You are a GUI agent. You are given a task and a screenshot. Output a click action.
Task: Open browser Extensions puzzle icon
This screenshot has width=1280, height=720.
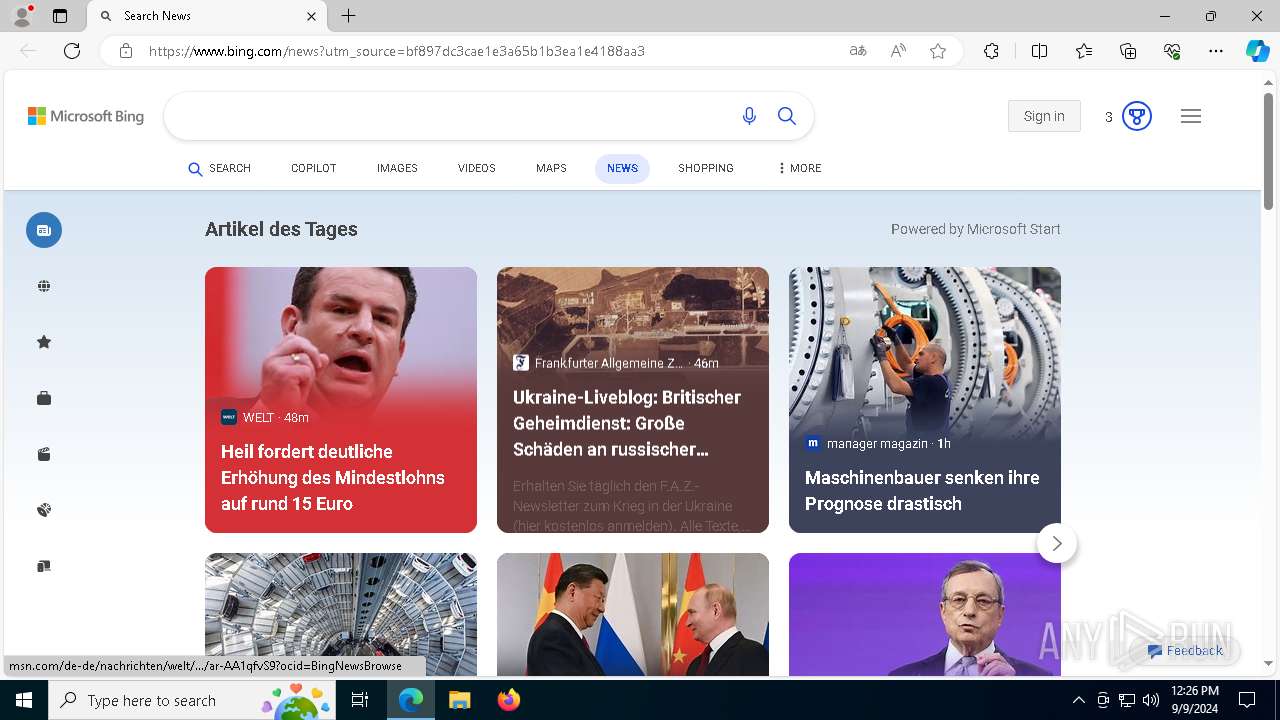pyautogui.click(x=991, y=51)
